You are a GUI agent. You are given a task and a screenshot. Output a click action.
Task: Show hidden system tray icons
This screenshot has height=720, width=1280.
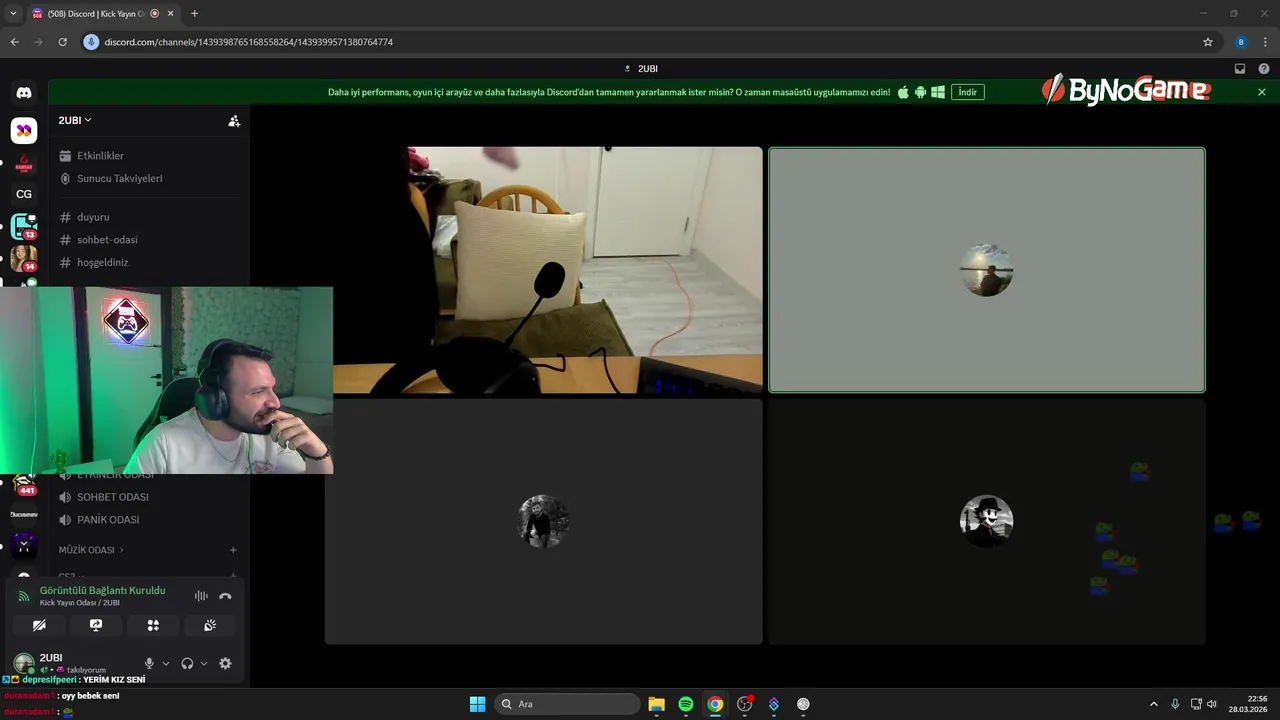tap(1153, 704)
